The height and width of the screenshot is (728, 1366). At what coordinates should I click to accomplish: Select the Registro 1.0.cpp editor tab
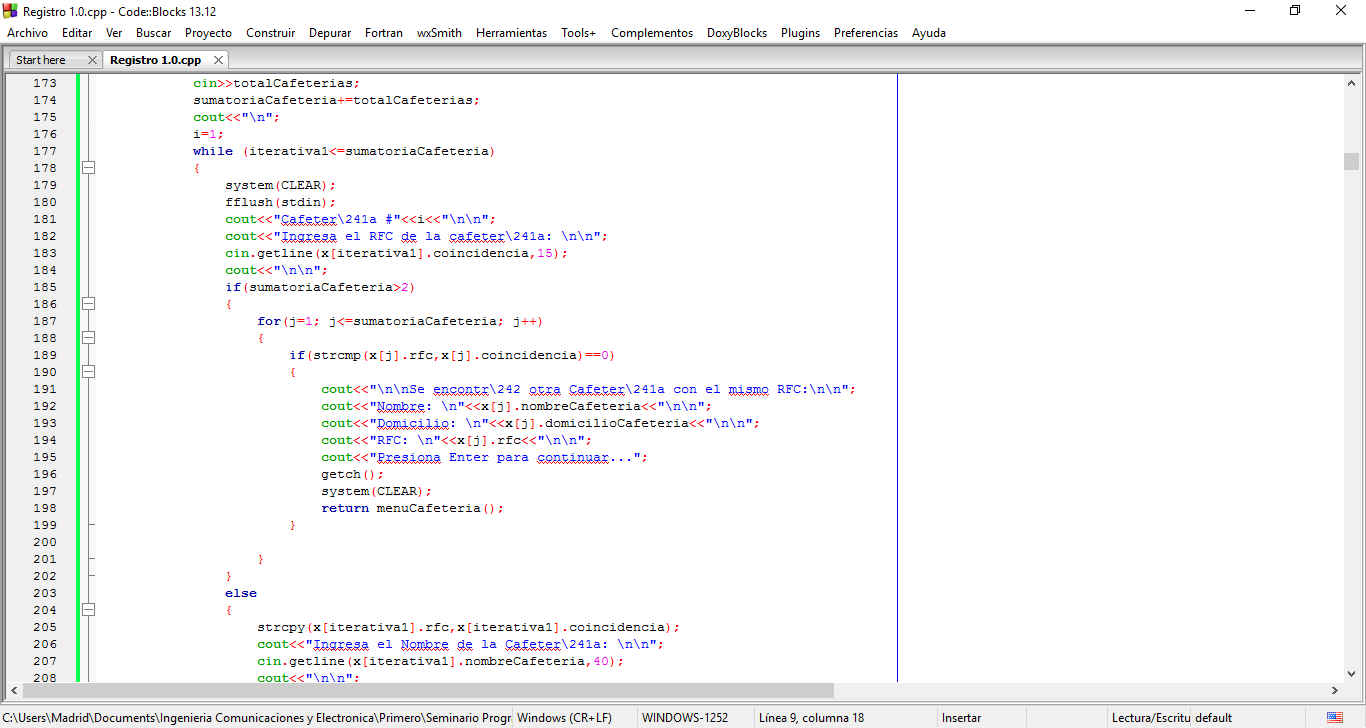tap(155, 60)
